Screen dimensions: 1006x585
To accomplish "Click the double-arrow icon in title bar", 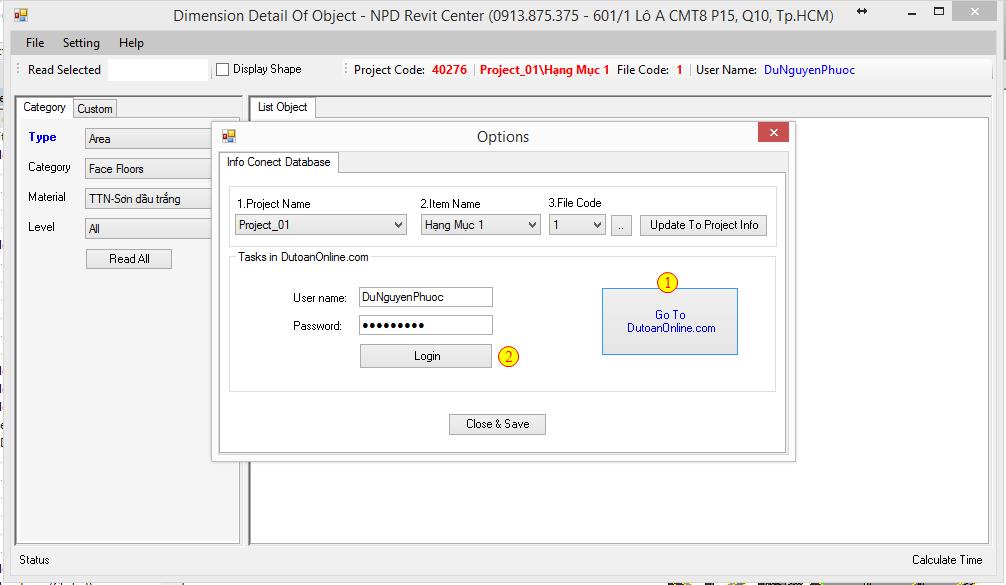I will (x=862, y=12).
